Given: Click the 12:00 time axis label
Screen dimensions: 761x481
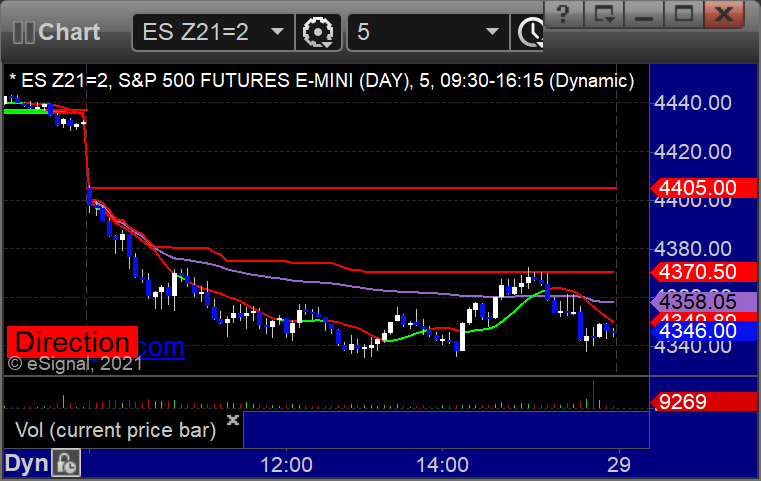Looking at the screenshot, I should coord(286,465).
